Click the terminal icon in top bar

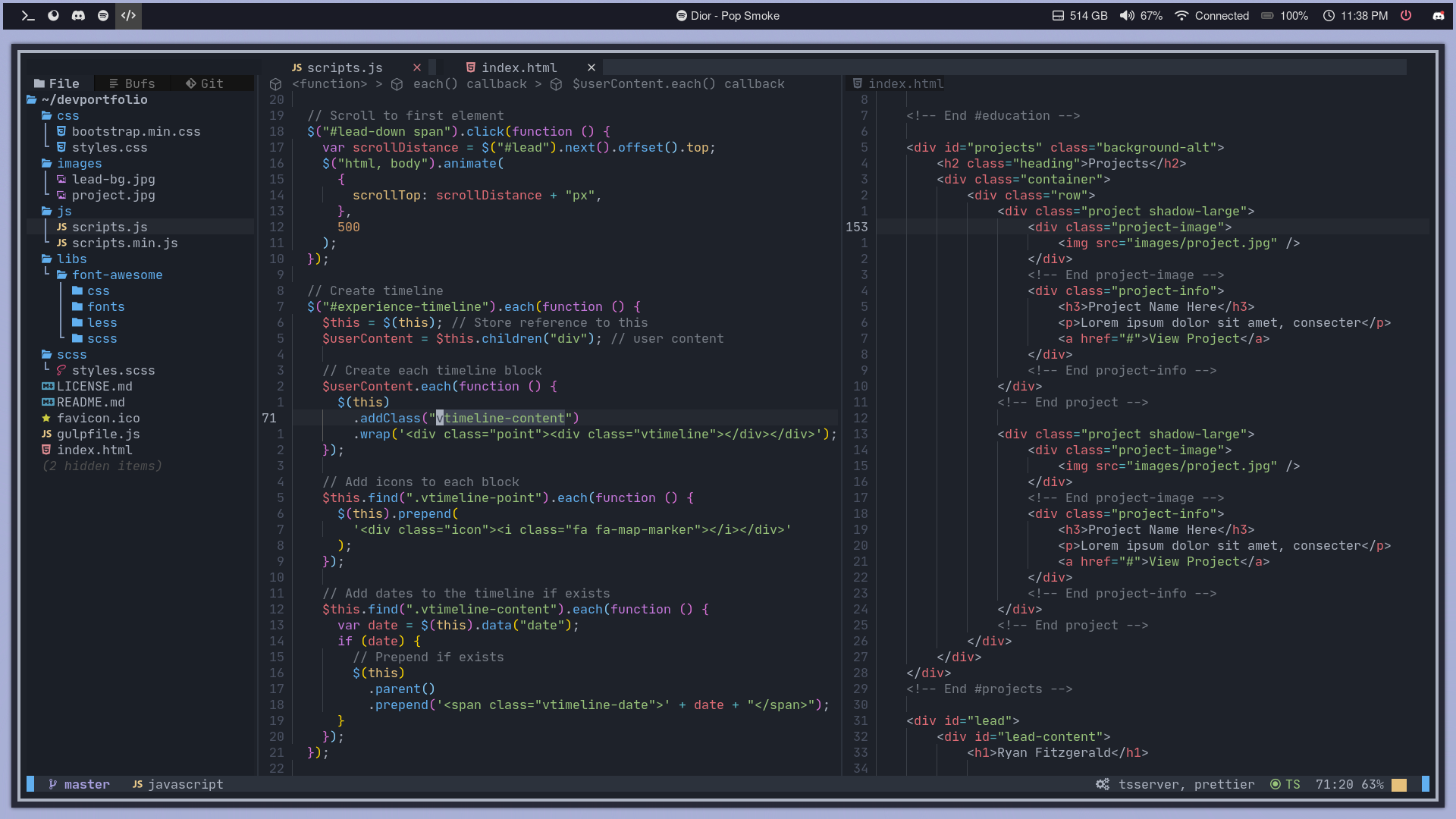coord(28,15)
